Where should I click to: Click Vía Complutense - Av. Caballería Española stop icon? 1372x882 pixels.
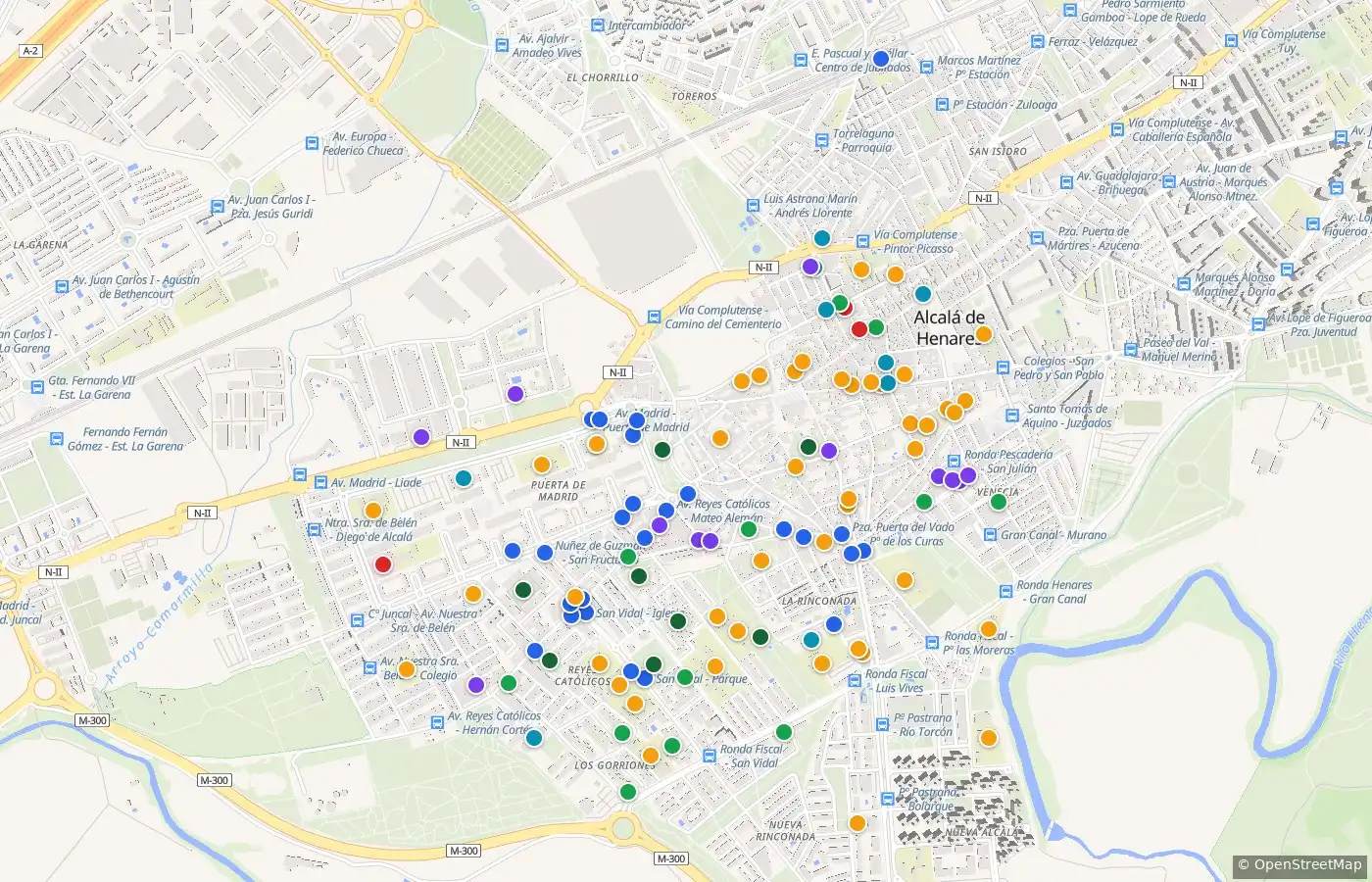pyautogui.click(x=1117, y=129)
